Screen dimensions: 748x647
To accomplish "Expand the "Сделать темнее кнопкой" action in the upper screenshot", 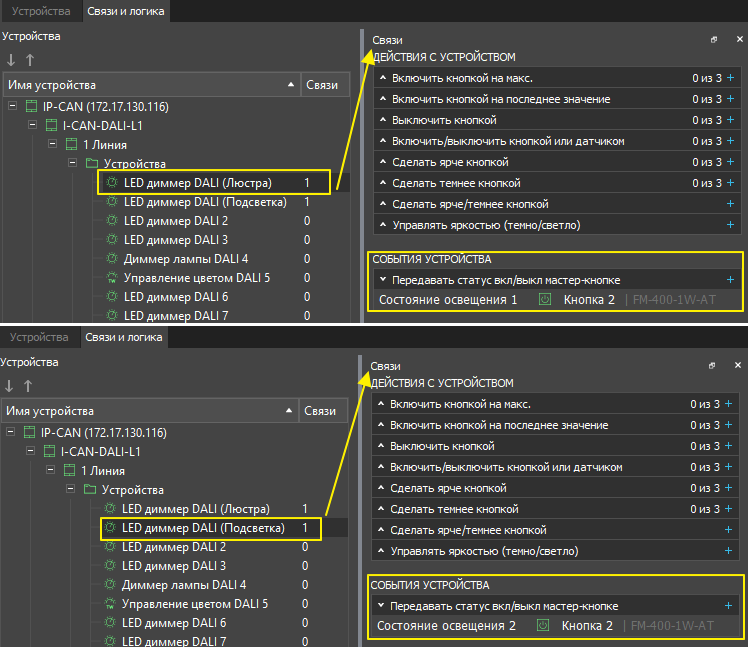I will pos(383,183).
